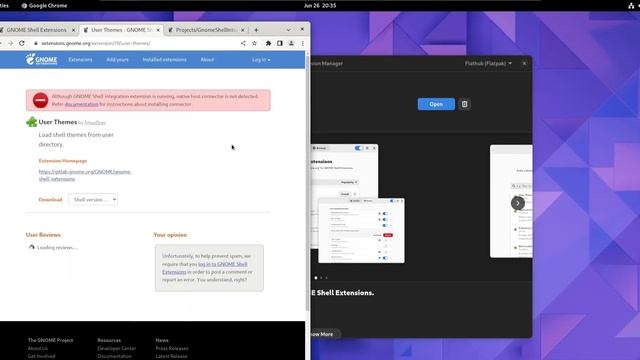Toggle the Chrome side panel icon
The width and height of the screenshot is (640, 360).
pos(280,43)
